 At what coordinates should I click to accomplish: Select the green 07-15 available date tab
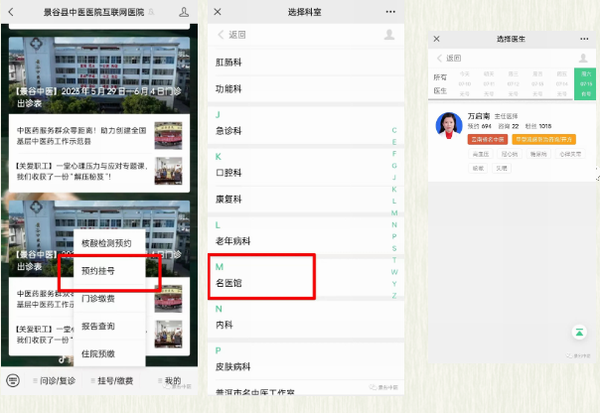click(x=585, y=84)
